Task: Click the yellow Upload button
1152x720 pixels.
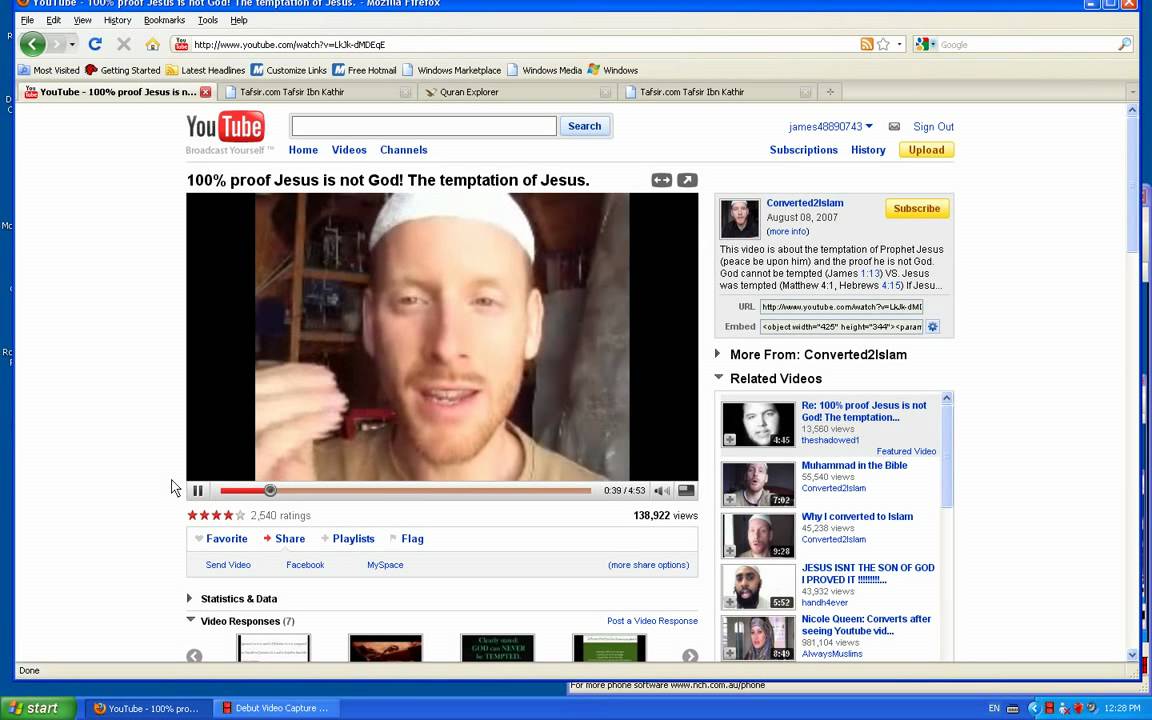Action: click(926, 150)
